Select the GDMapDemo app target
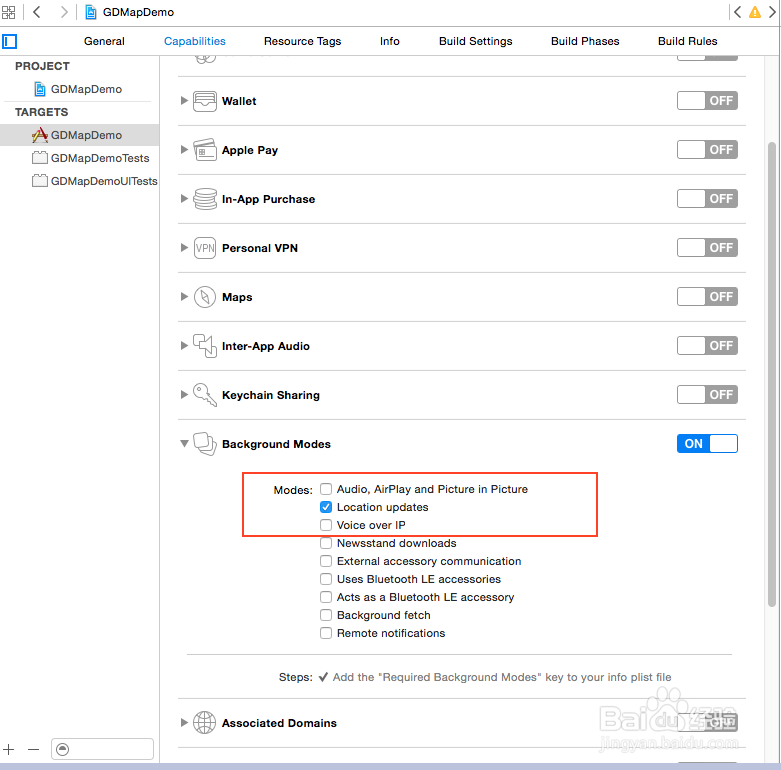This screenshot has height=770, width=781. [x=80, y=135]
